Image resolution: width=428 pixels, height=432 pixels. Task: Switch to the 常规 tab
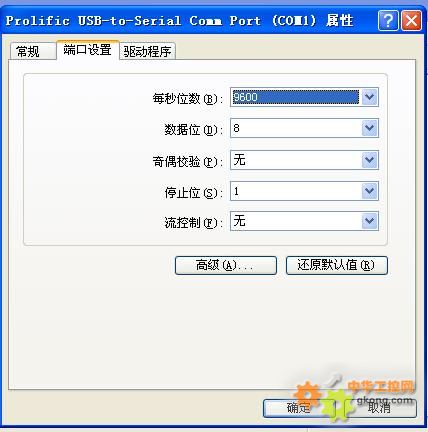click(x=32, y=51)
